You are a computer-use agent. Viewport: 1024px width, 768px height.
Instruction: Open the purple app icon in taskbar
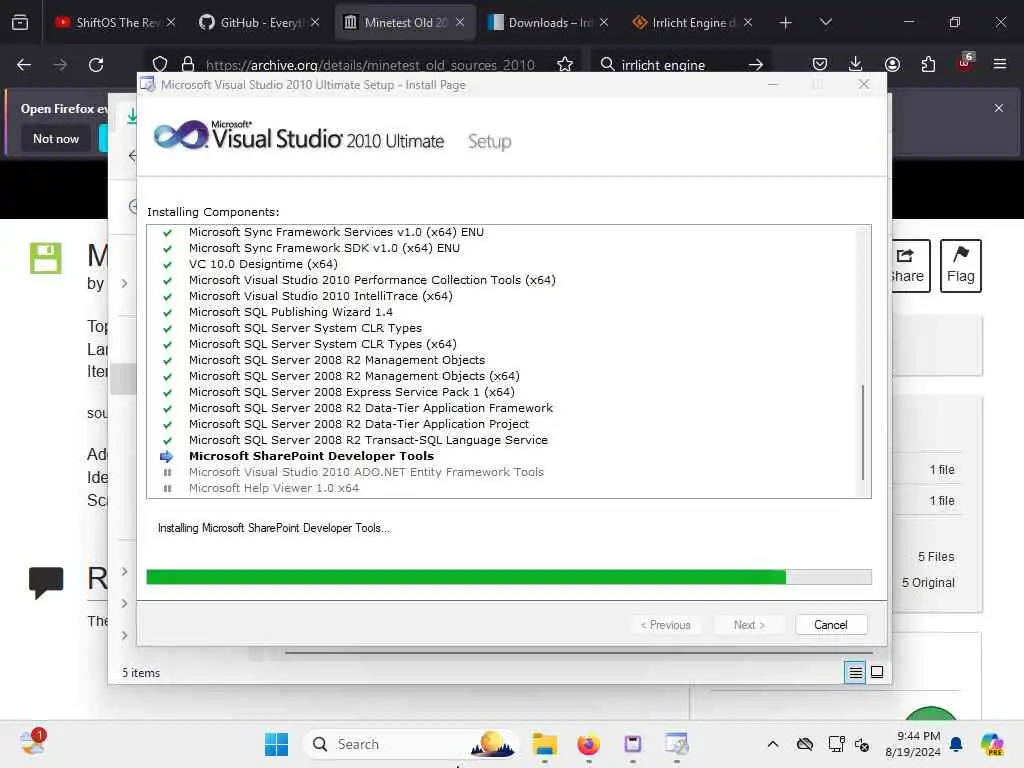[632, 744]
